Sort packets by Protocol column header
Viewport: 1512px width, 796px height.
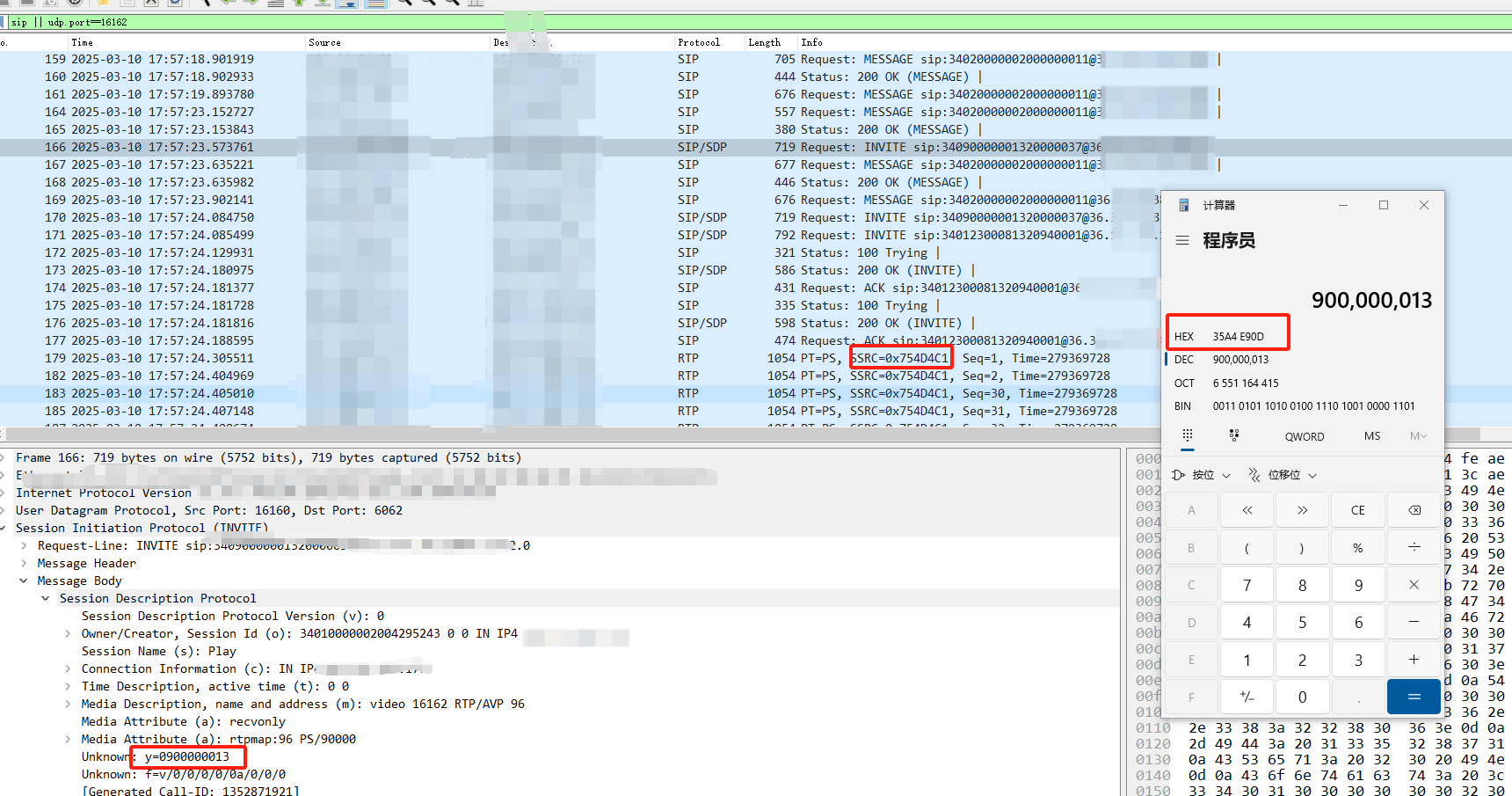pos(698,42)
